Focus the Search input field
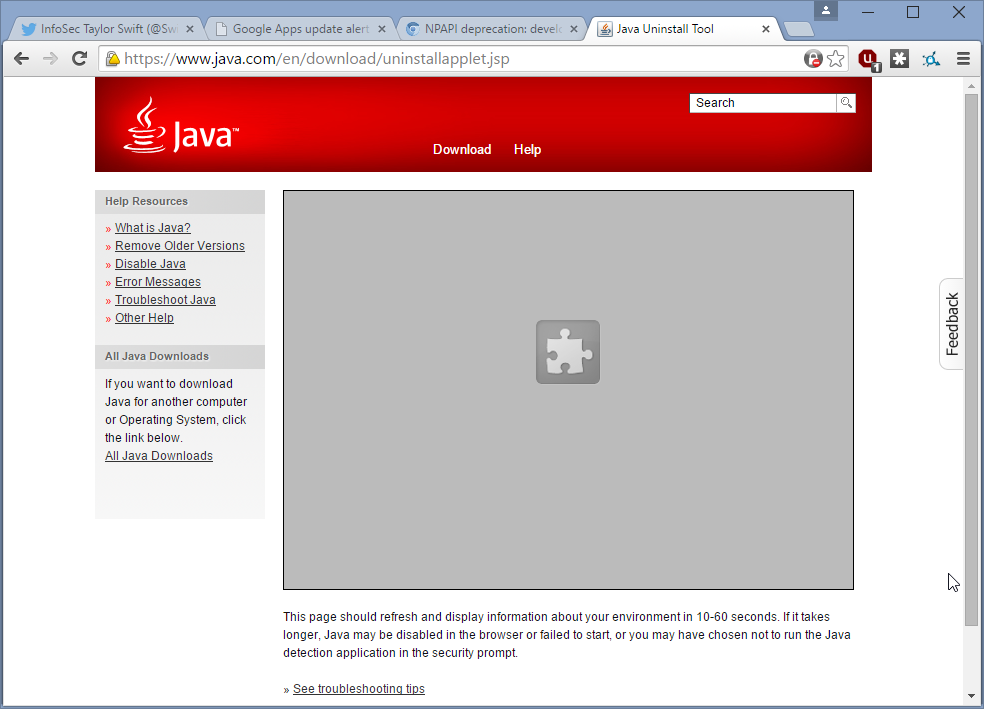Screen dimensions: 984x709 [x=762, y=103]
